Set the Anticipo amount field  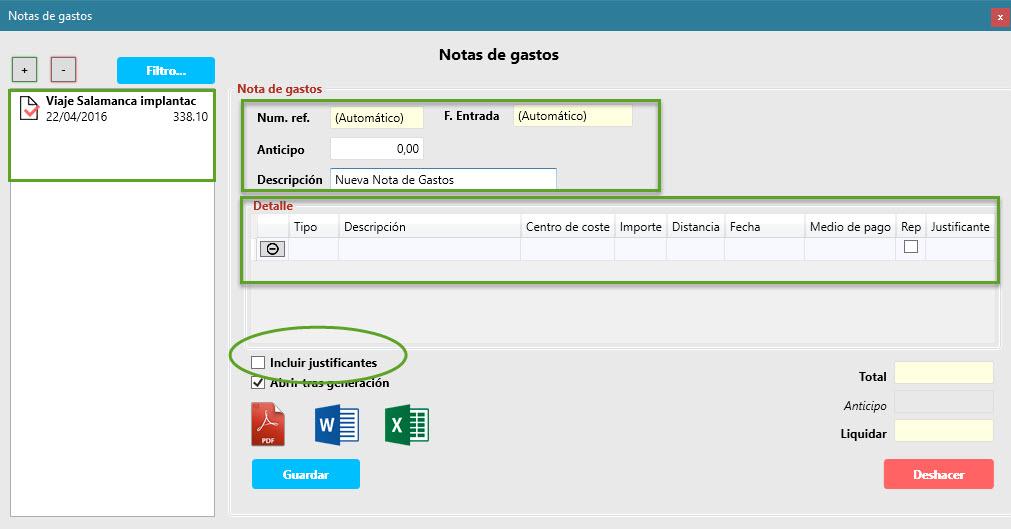(377, 148)
